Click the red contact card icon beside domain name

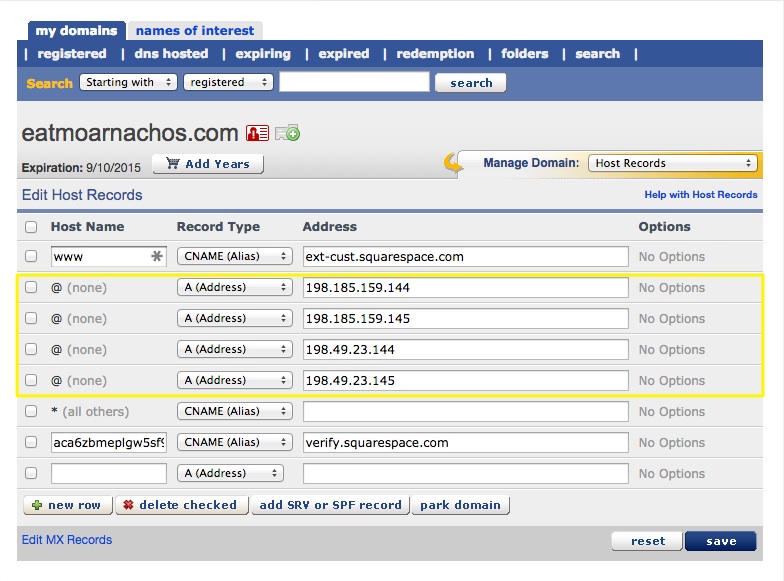point(257,133)
